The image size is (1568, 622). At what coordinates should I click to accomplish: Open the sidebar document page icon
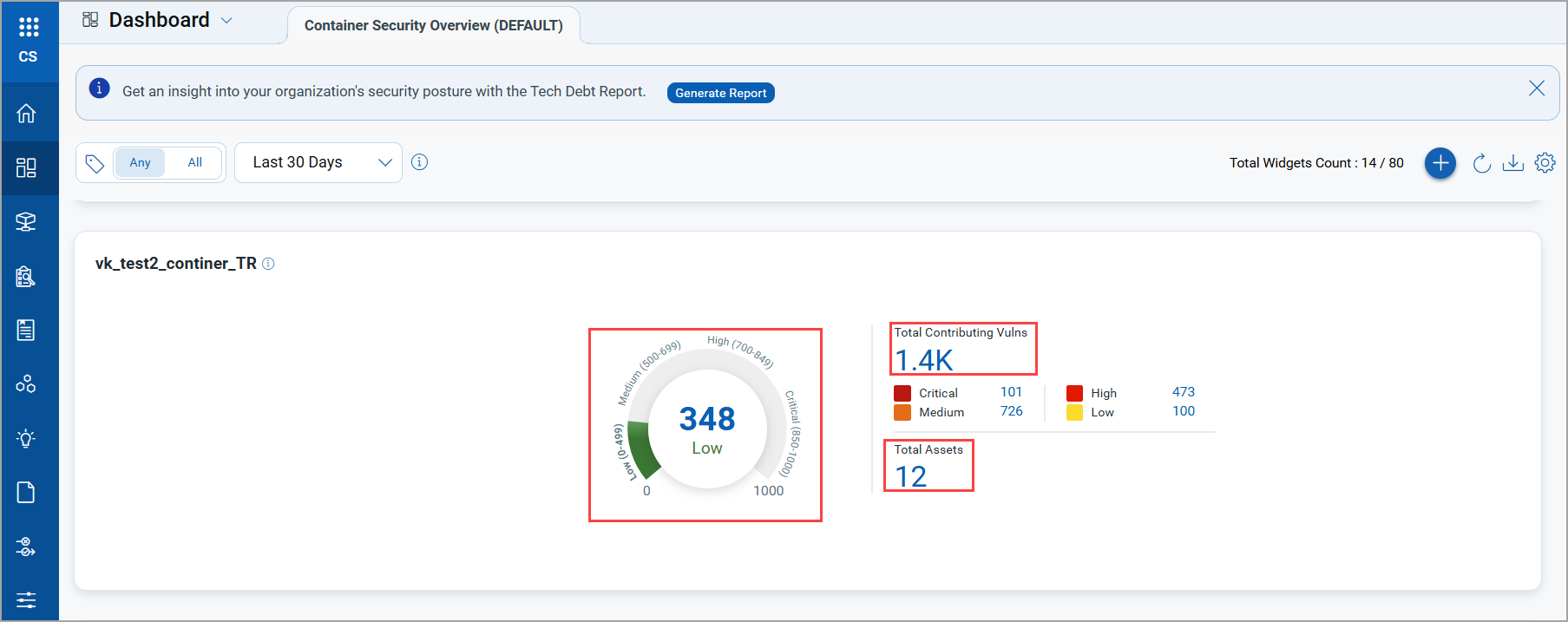pos(26,493)
